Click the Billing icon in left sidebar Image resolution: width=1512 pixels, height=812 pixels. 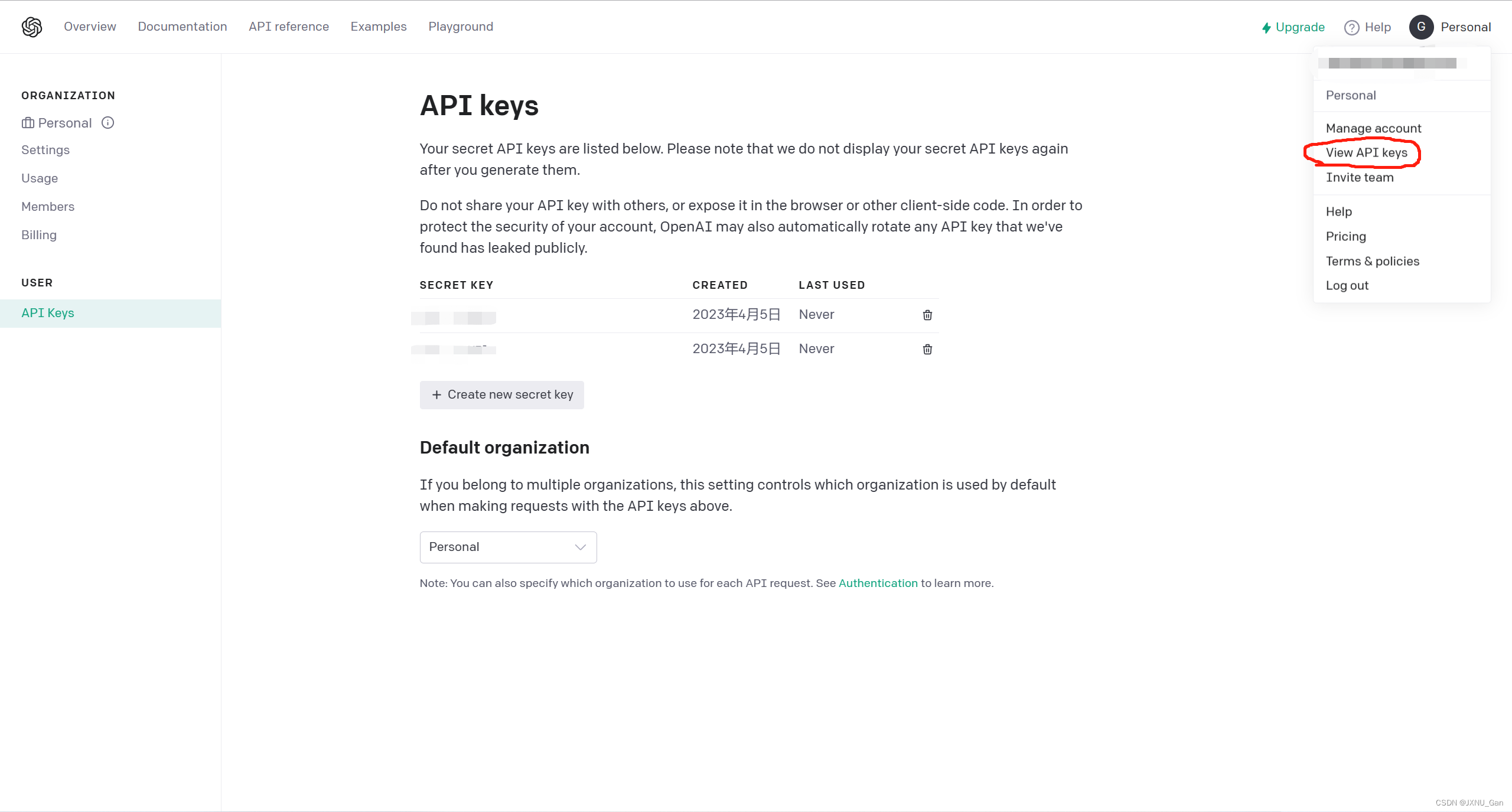pos(39,234)
